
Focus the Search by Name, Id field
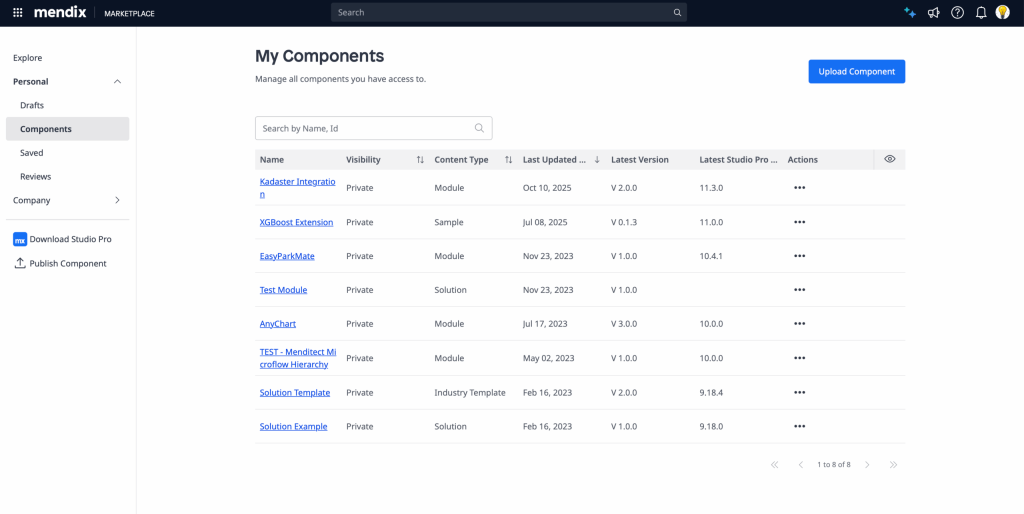click(363, 128)
